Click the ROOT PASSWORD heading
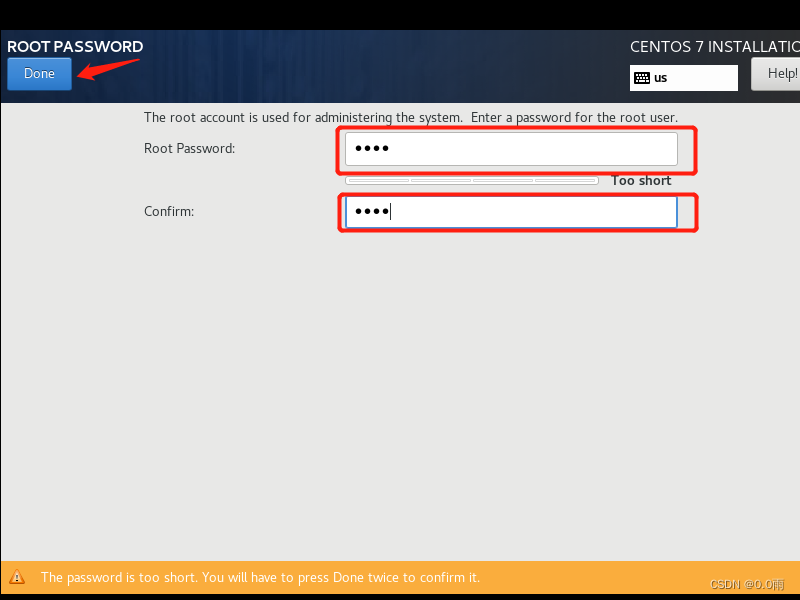This screenshot has height=600, width=800. point(74,46)
